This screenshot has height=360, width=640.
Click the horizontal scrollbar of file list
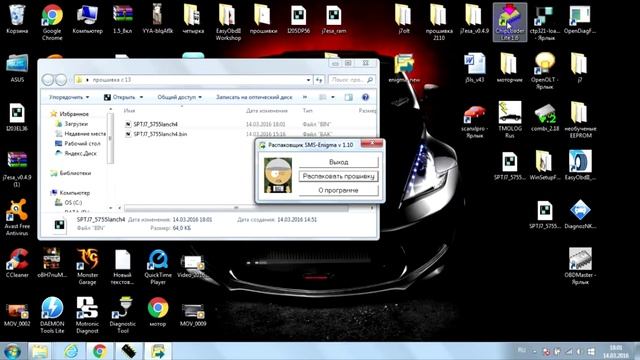(236, 208)
